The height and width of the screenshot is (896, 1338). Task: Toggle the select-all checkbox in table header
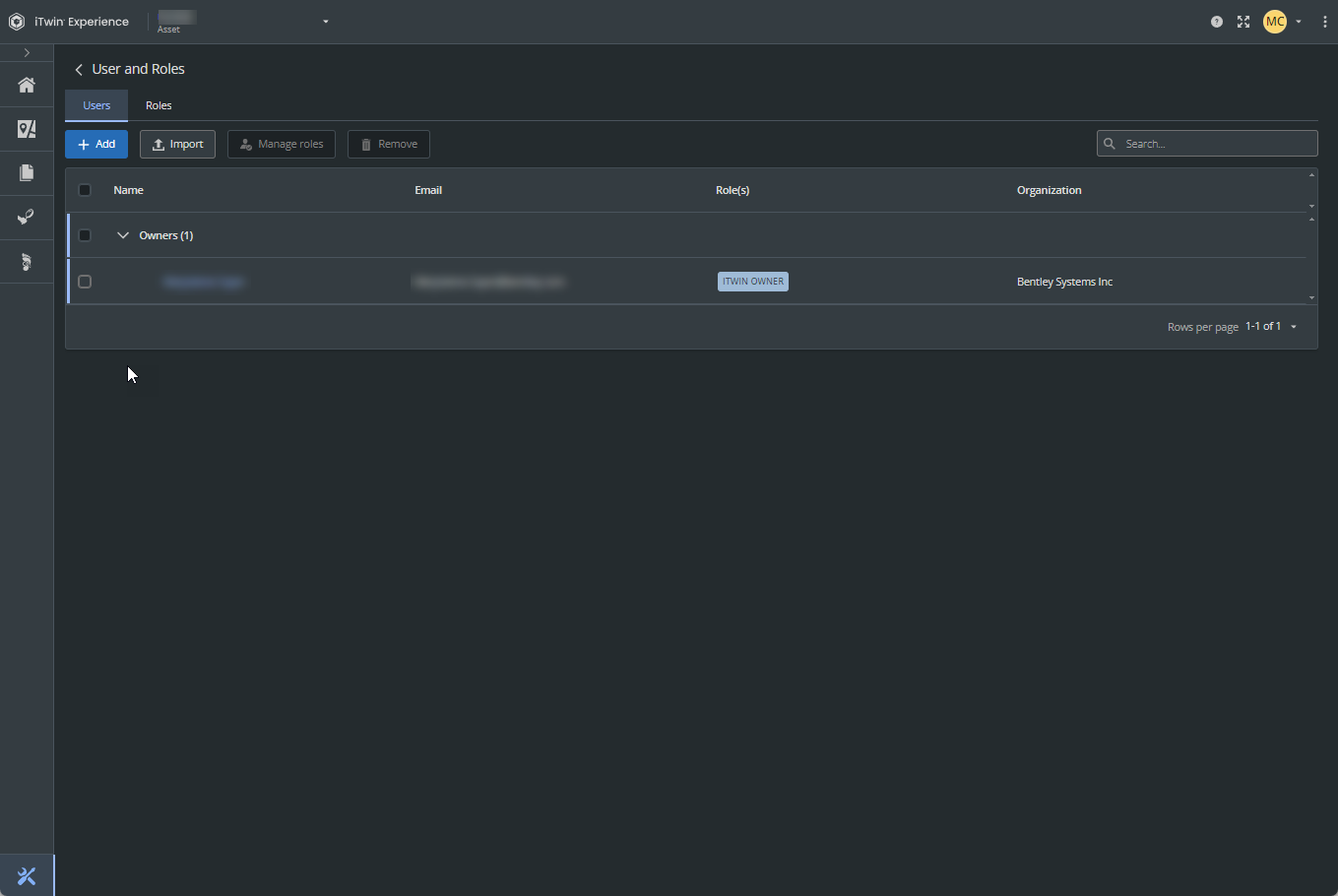coord(85,190)
